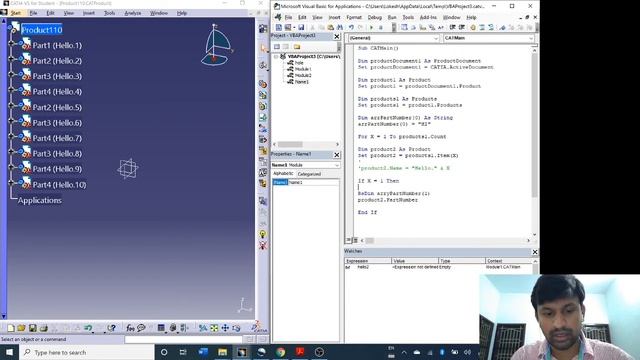Collapse the VBAProject3 tree node

point(276,56)
